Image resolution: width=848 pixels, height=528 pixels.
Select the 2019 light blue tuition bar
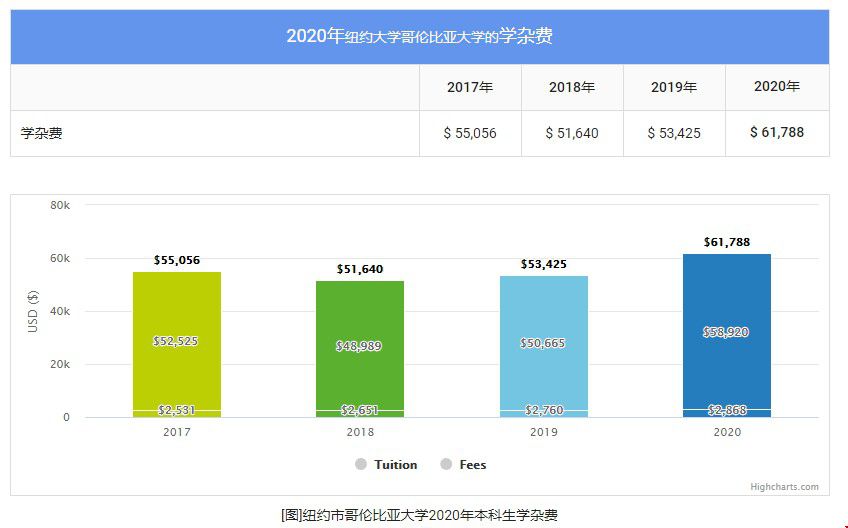coord(544,343)
